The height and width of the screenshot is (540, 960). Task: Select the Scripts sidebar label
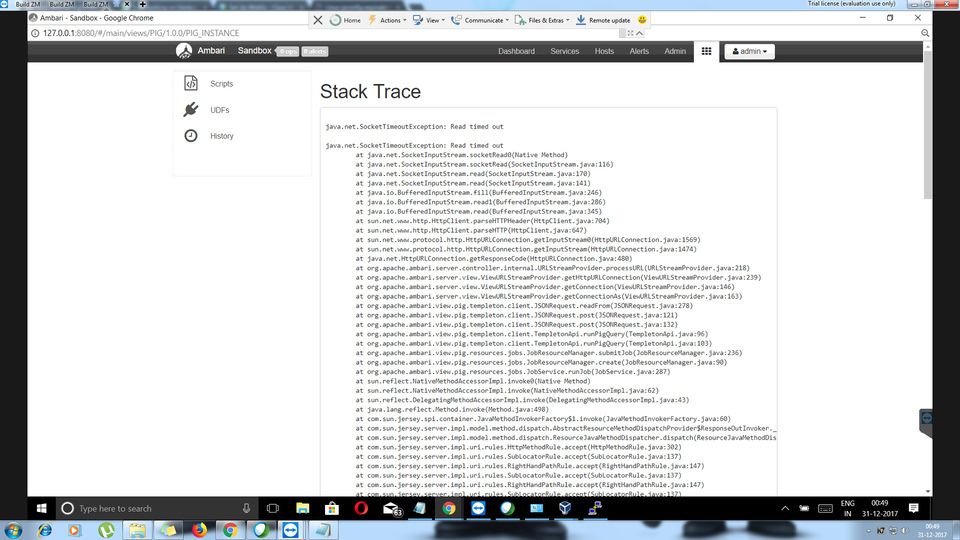click(222, 84)
